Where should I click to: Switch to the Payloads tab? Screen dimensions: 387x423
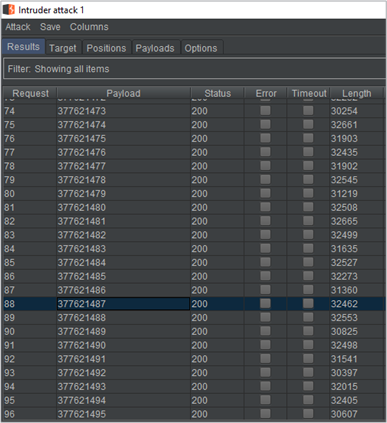(x=155, y=48)
